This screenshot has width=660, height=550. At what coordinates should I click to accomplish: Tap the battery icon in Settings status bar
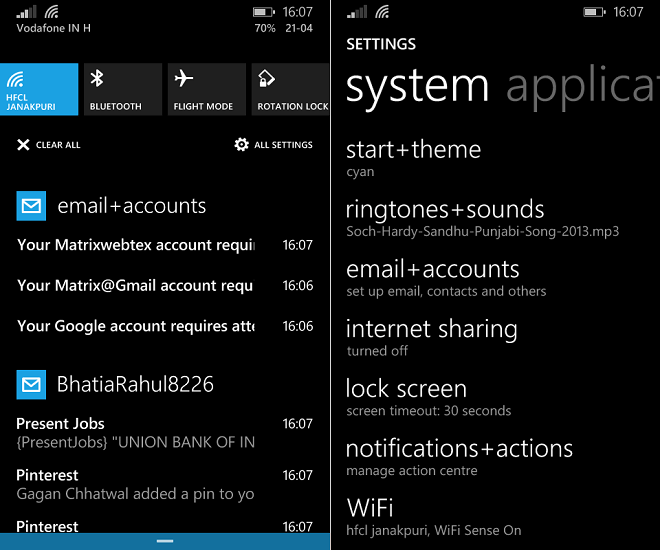tap(594, 12)
